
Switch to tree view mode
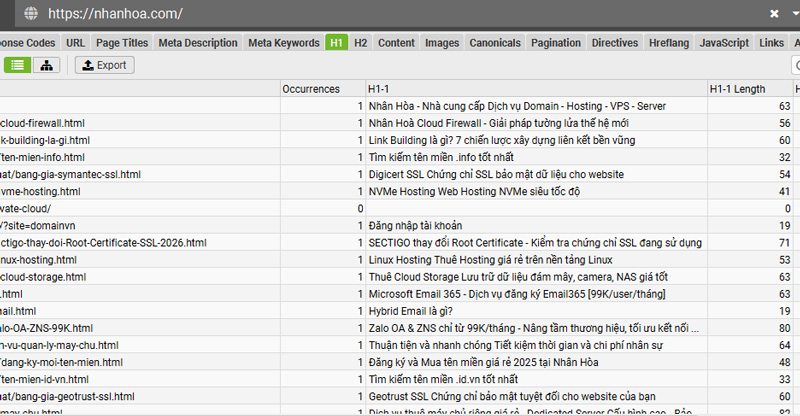click(47, 65)
